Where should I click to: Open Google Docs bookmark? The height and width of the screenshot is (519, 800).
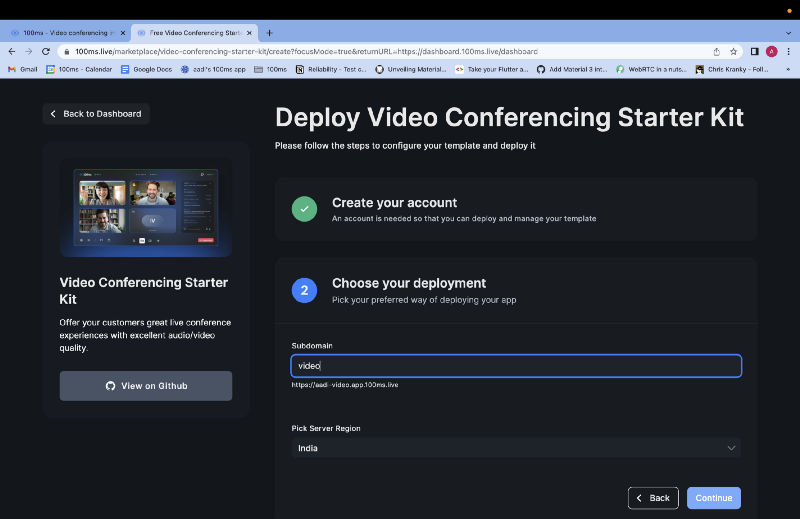[x=146, y=69]
